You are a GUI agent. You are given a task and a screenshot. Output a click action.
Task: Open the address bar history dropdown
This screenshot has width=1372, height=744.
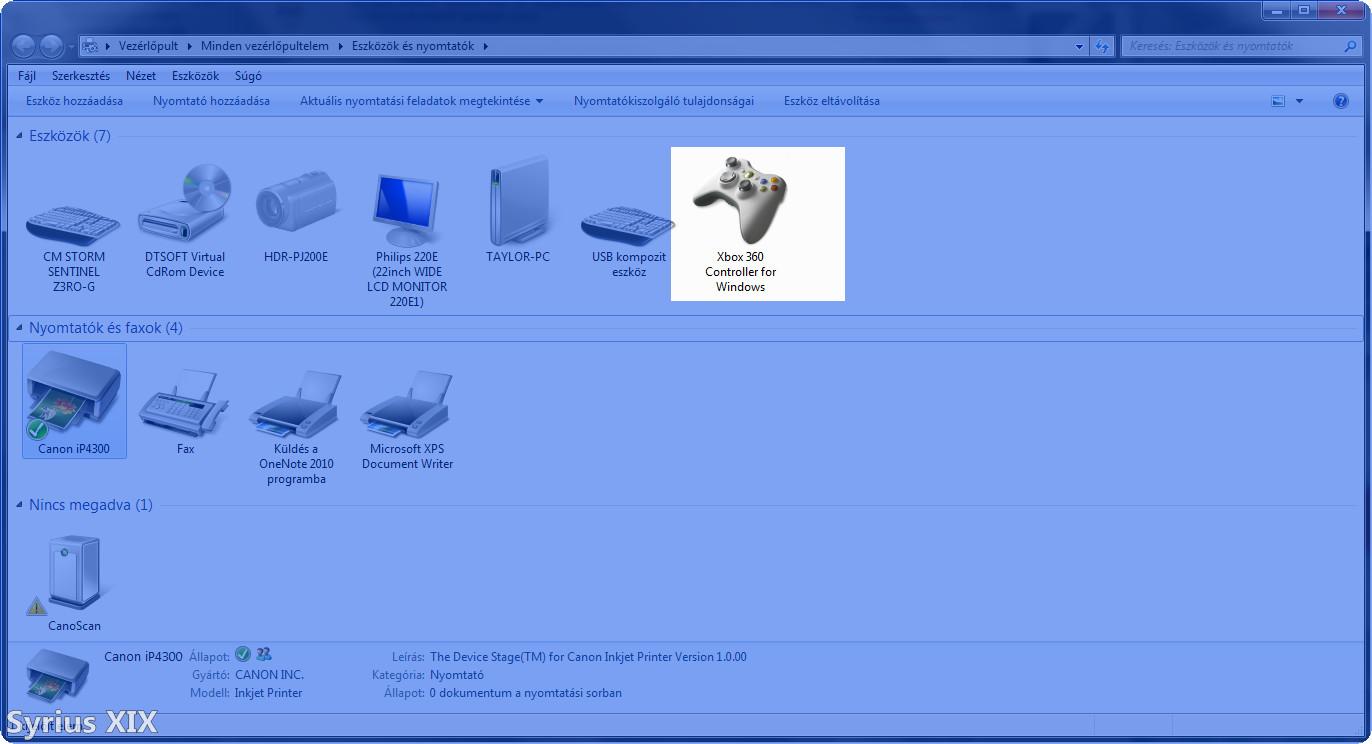pyautogui.click(x=1079, y=46)
